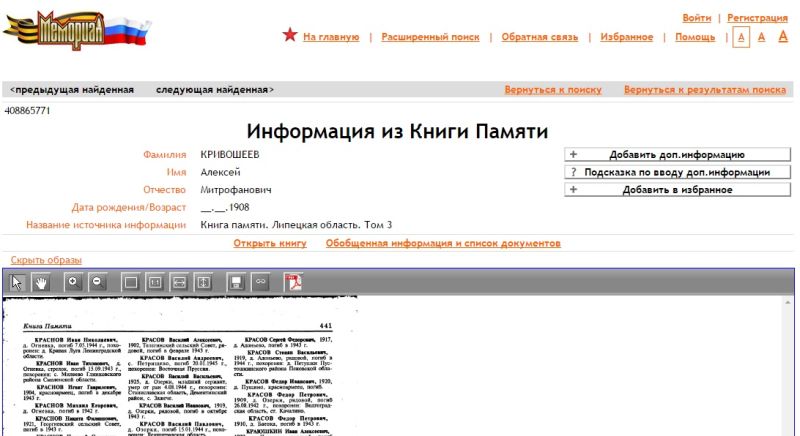
Task: Expand 'Добавить в избранное' option
Action: coord(677,189)
